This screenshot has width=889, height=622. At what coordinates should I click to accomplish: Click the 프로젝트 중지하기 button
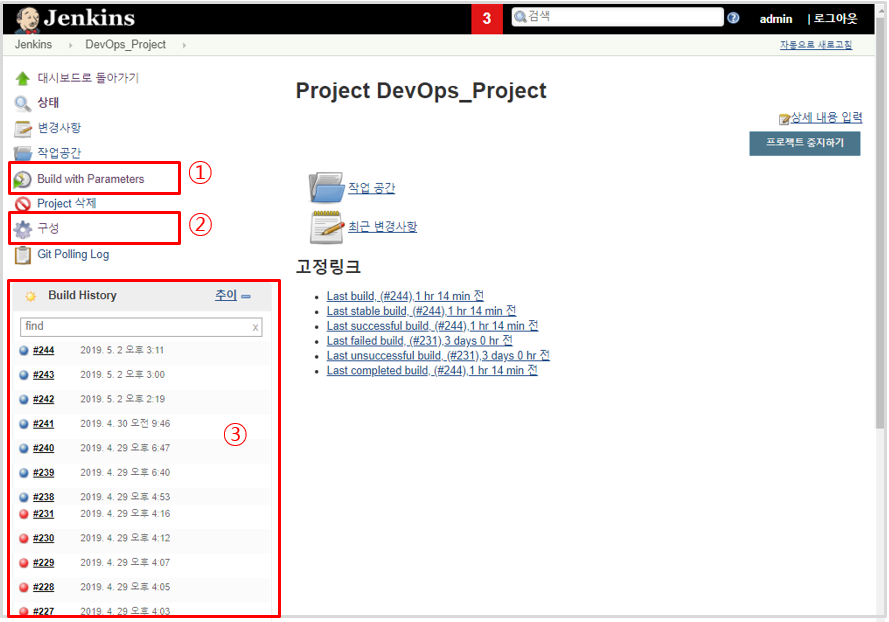805,143
